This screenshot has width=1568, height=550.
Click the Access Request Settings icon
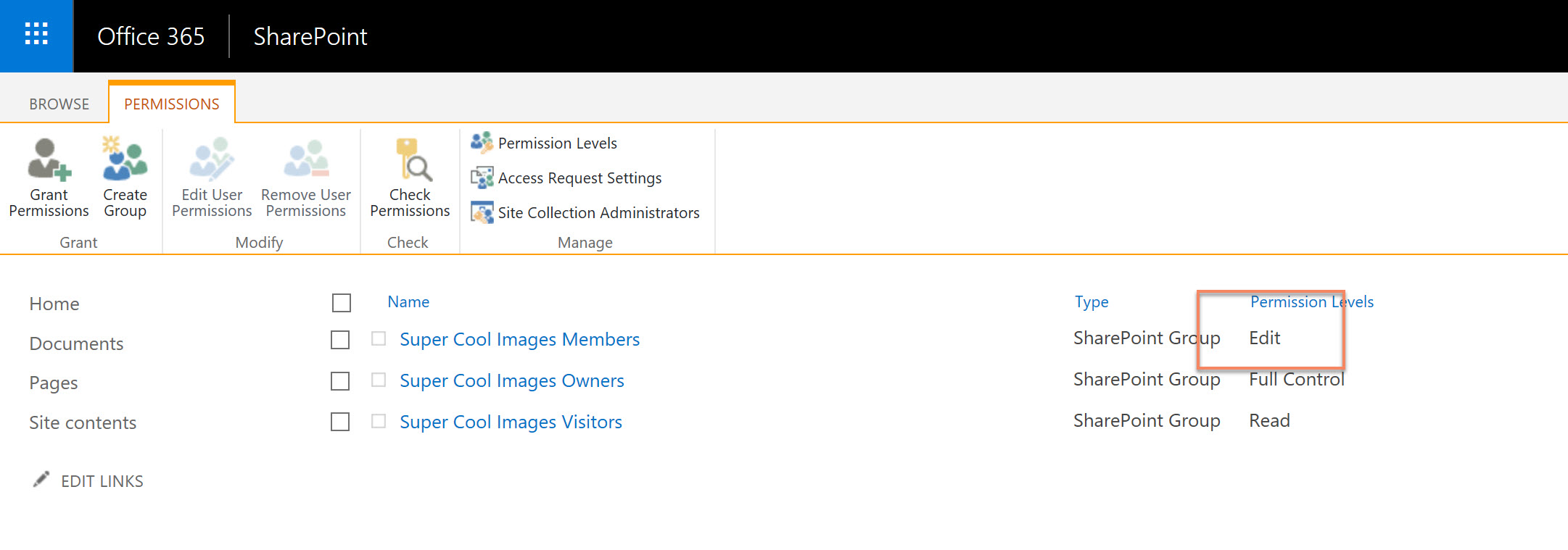click(482, 178)
